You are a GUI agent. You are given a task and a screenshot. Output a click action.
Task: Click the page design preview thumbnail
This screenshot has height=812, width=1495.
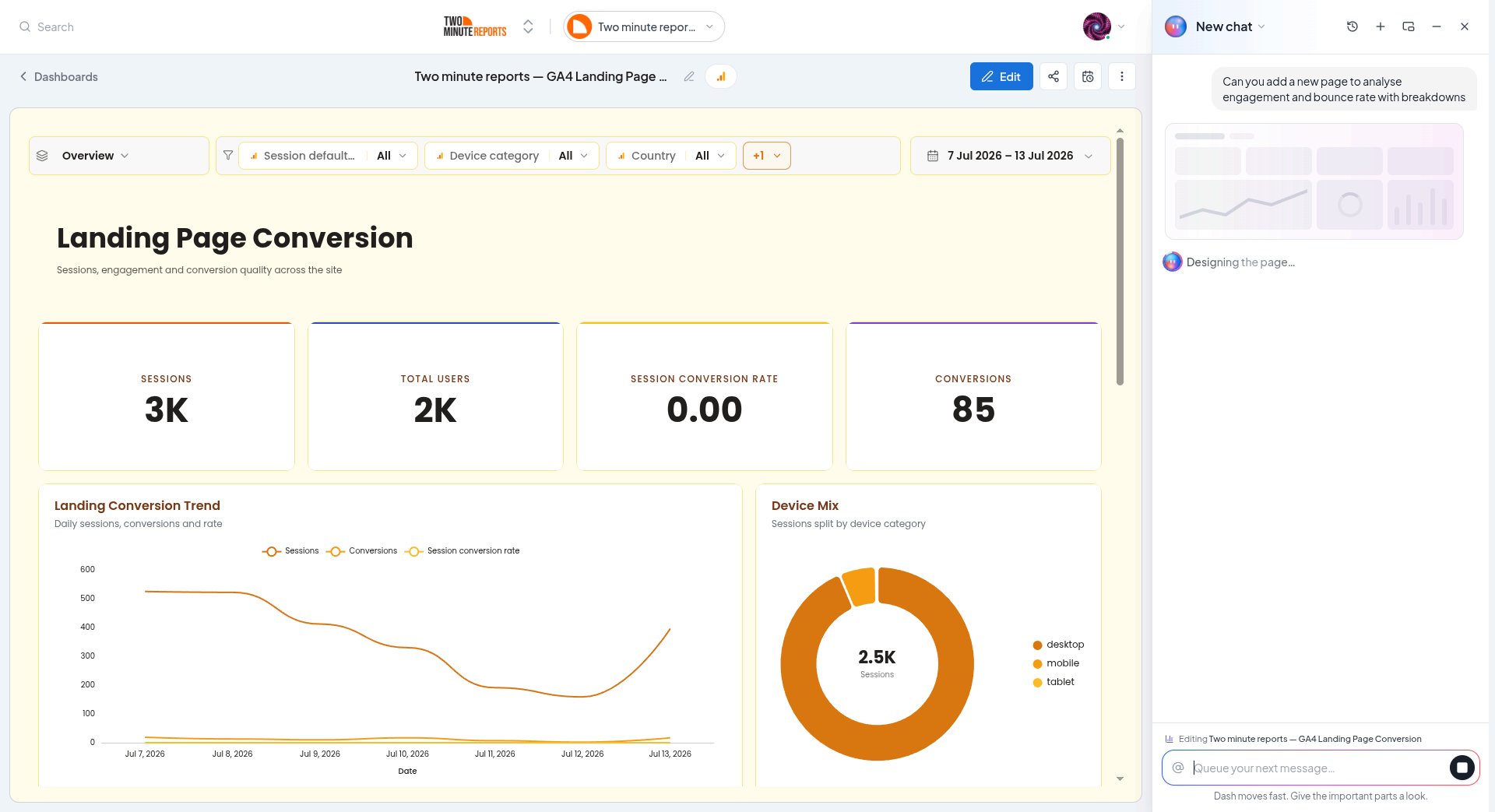tap(1314, 181)
